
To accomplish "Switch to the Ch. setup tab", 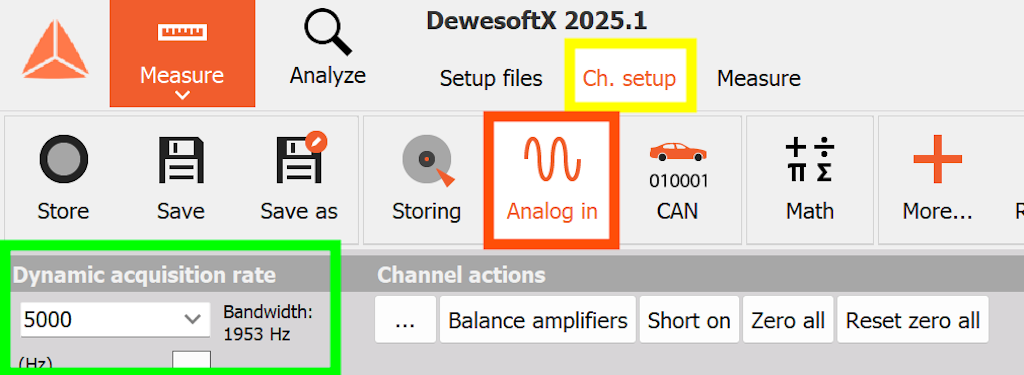I will click(x=630, y=79).
